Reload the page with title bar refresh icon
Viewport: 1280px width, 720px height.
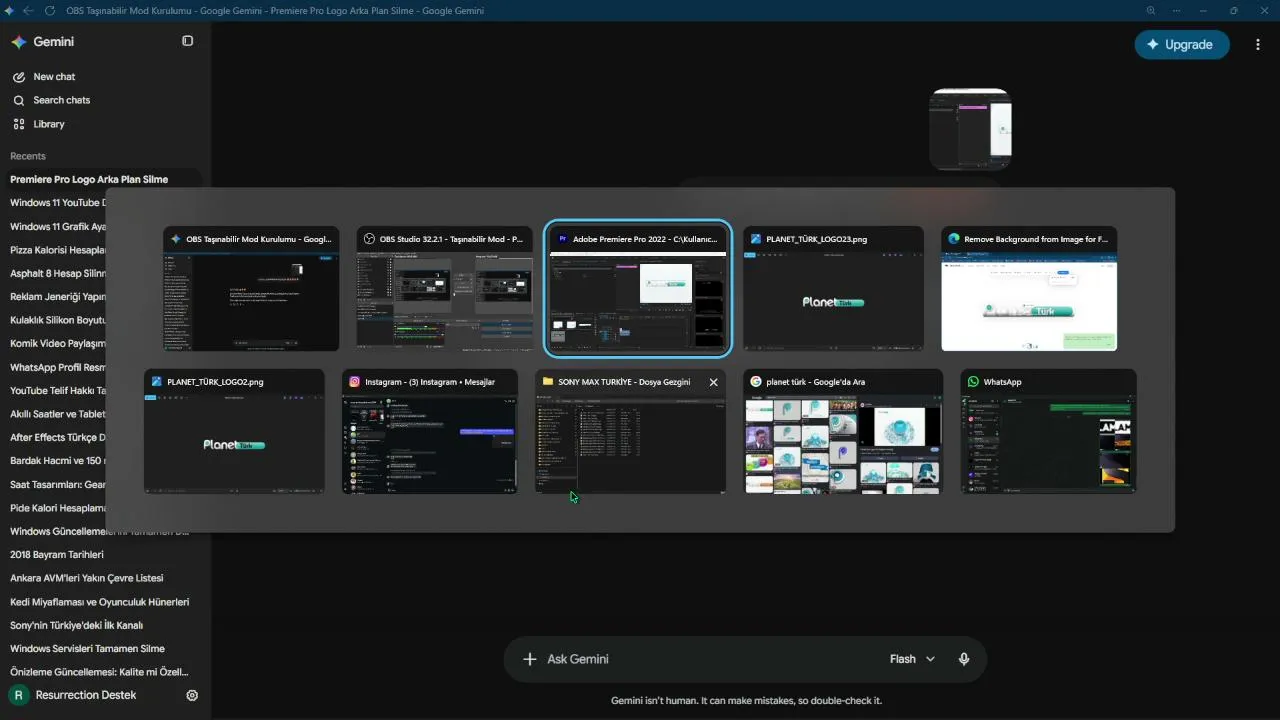49,11
